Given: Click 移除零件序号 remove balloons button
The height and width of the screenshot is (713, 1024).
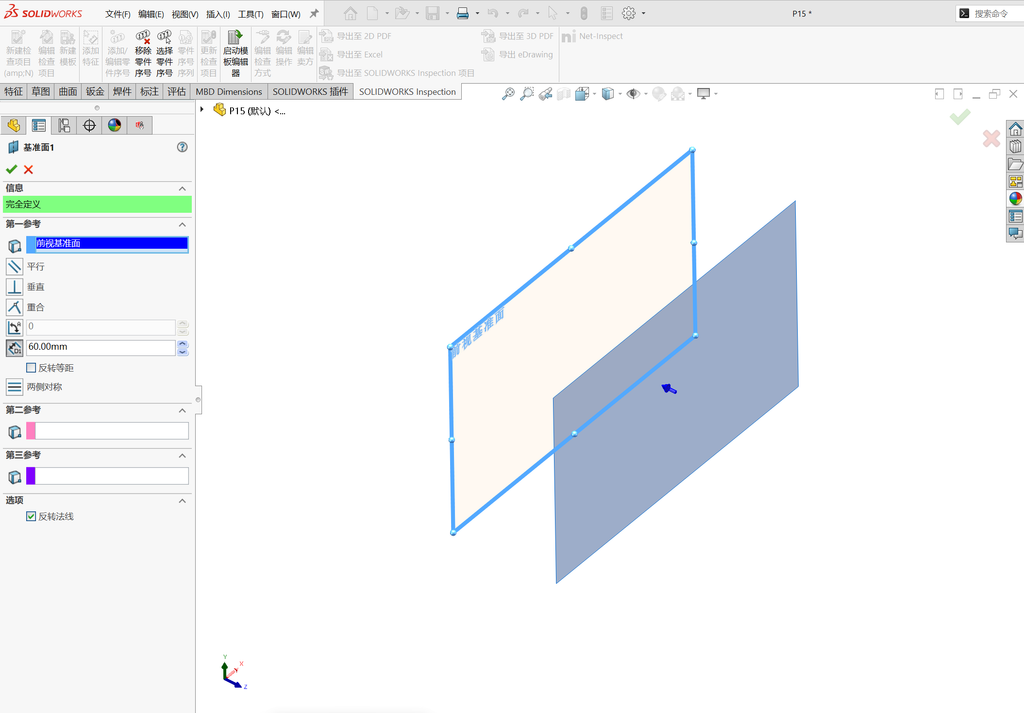Looking at the screenshot, I should pos(143,54).
